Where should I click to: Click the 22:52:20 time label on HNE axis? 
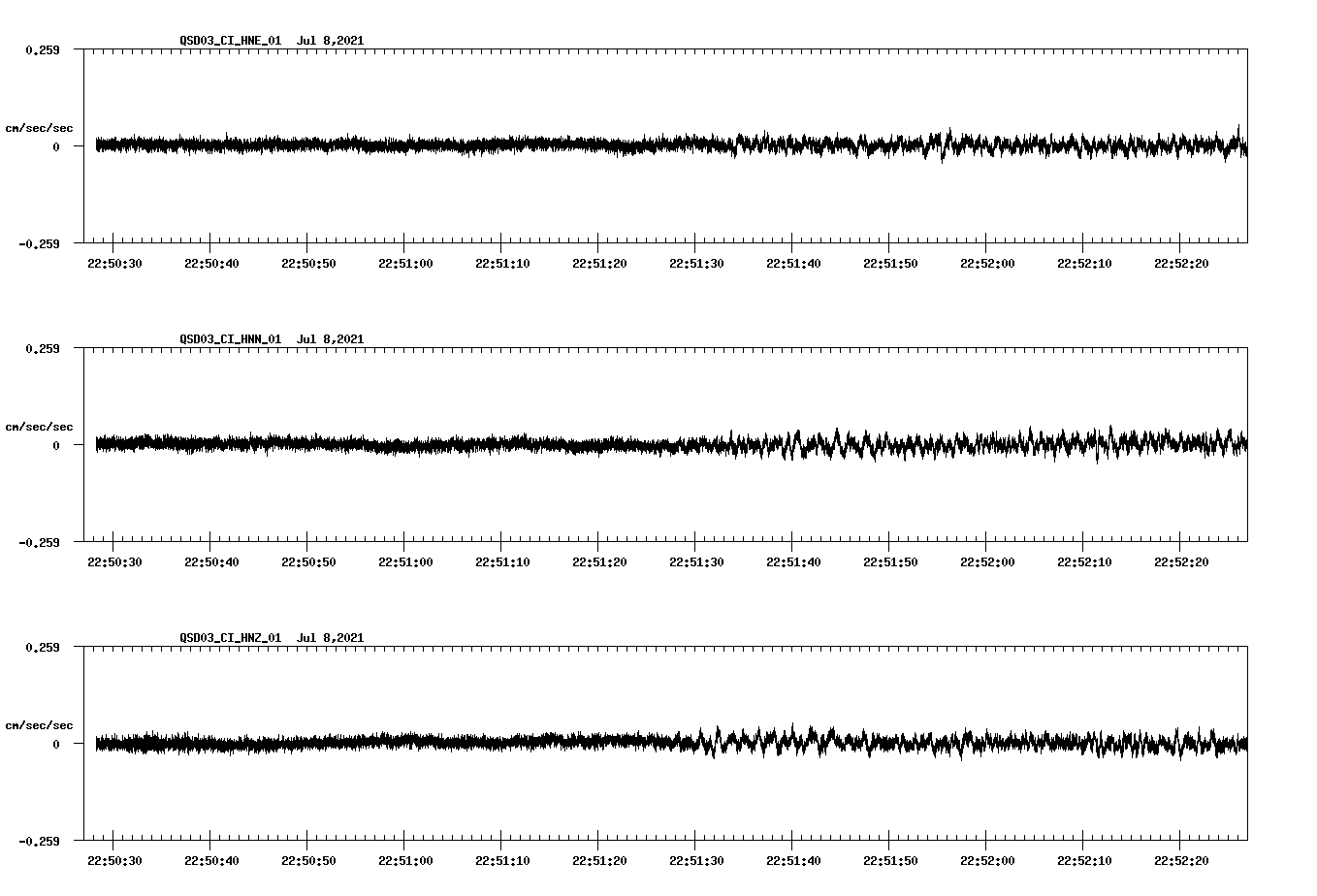click(1181, 264)
